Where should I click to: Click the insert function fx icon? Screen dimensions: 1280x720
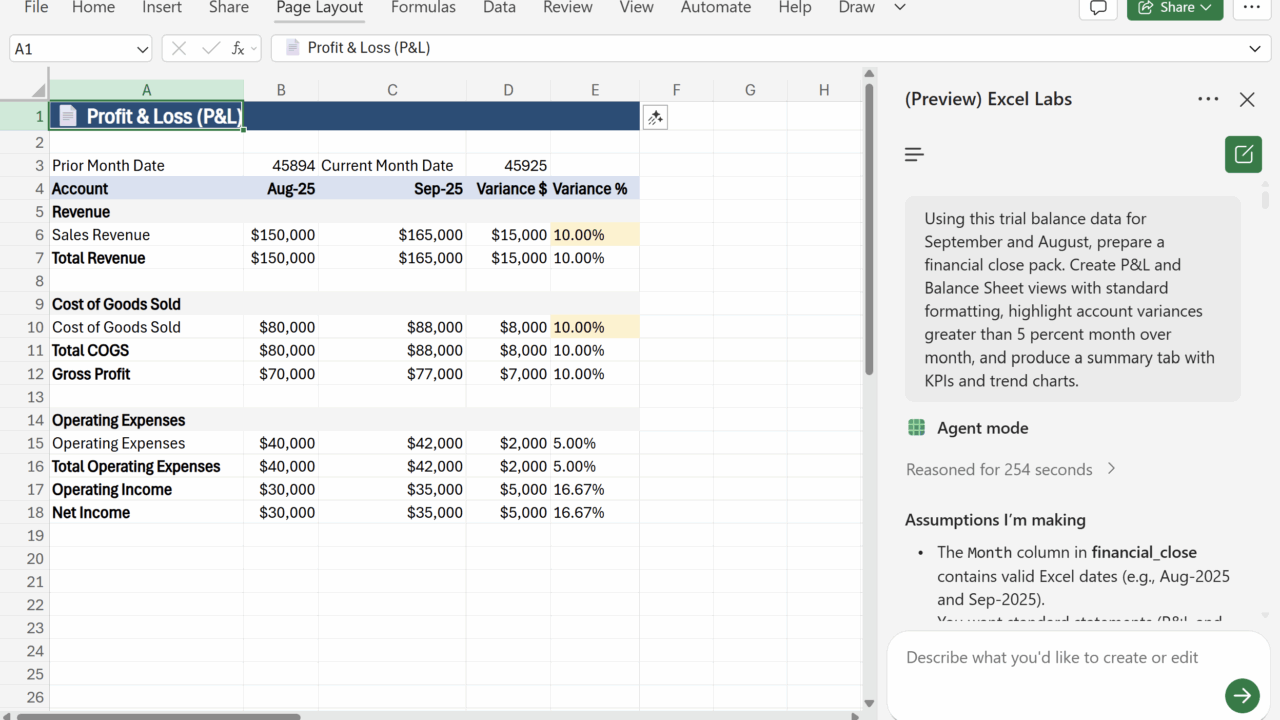coord(238,48)
